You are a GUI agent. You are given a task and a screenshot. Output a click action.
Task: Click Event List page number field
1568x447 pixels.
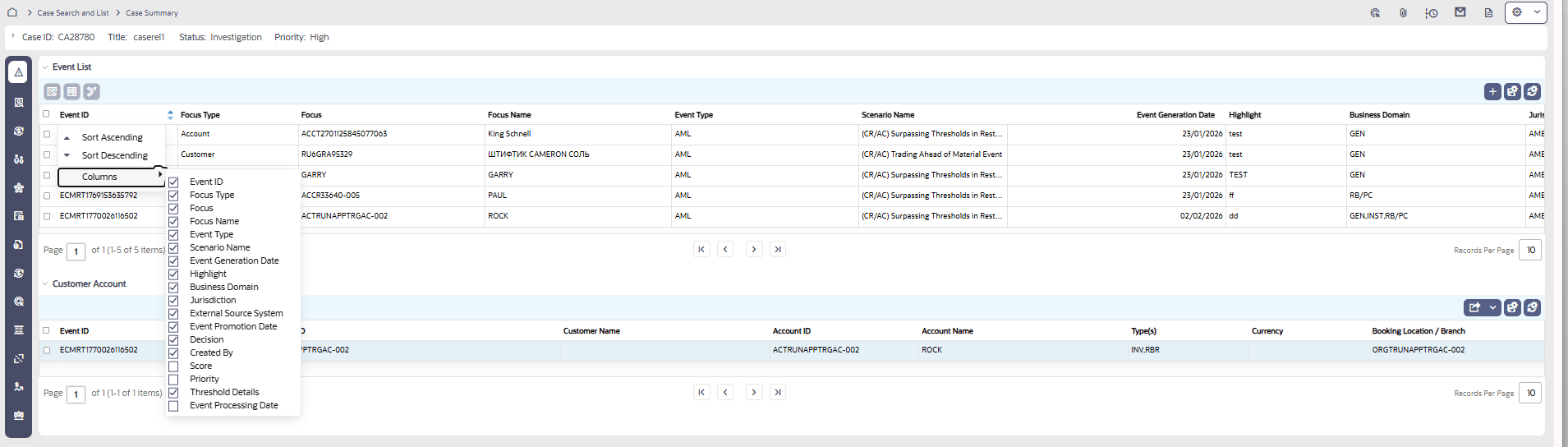pos(76,251)
